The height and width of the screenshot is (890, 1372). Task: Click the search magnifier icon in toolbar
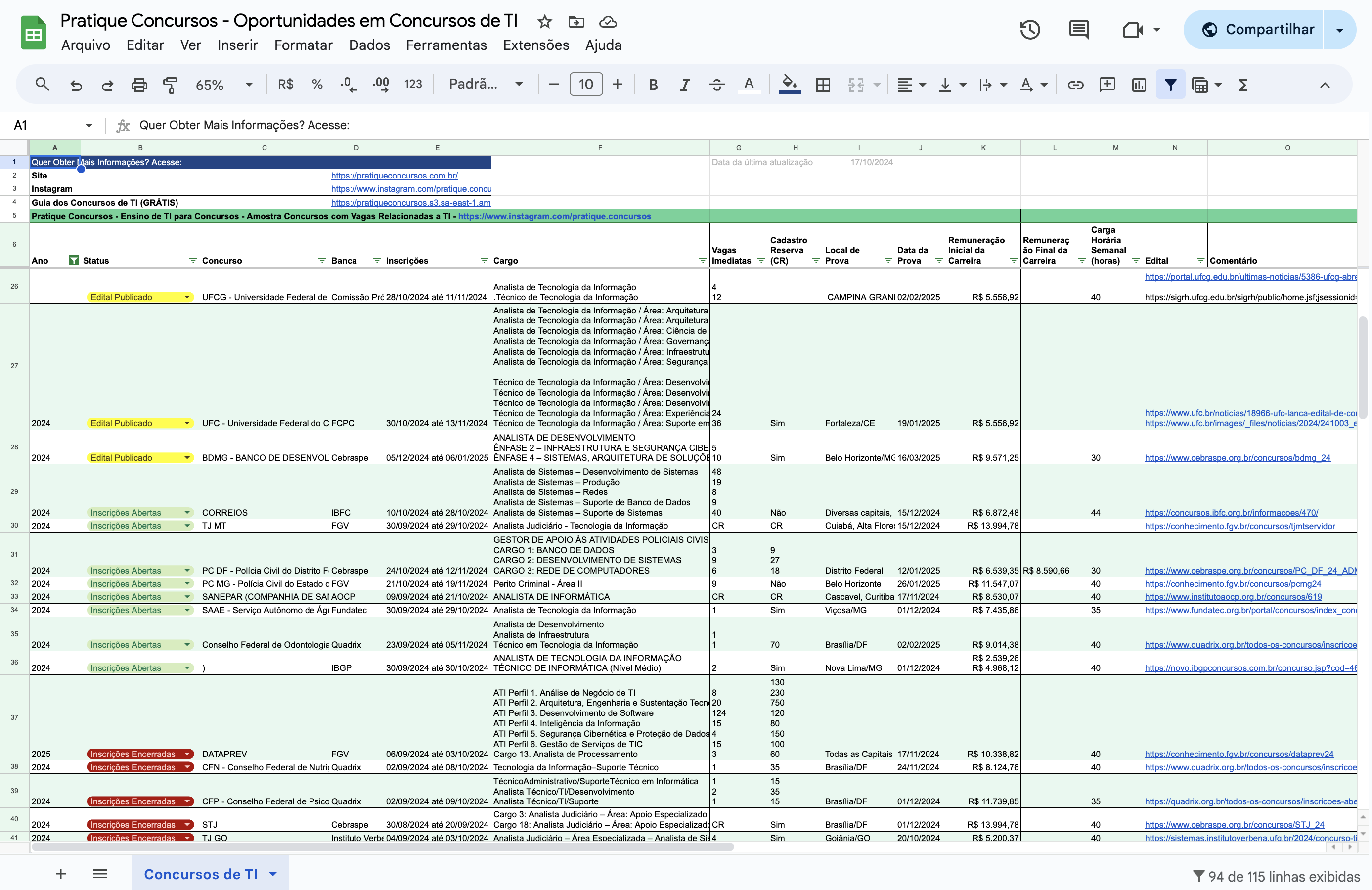point(42,85)
